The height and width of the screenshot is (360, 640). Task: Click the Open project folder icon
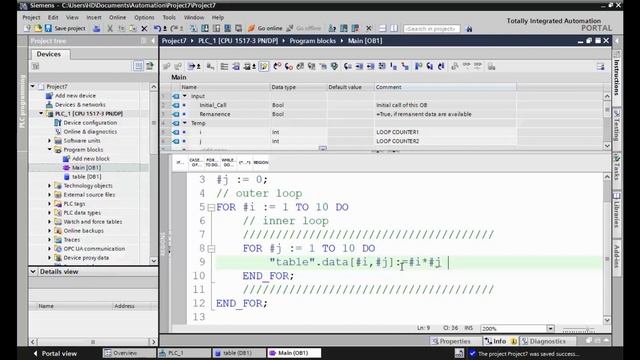(38, 28)
